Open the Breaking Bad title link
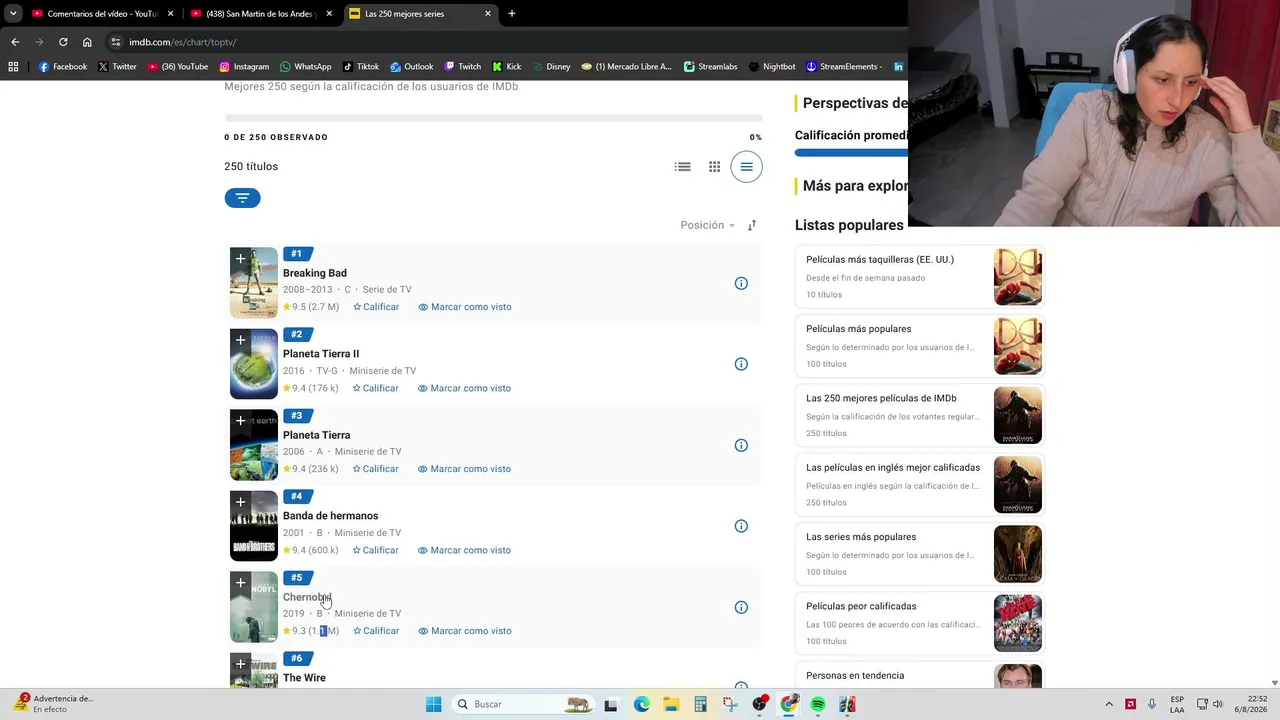 pyautogui.click(x=315, y=273)
